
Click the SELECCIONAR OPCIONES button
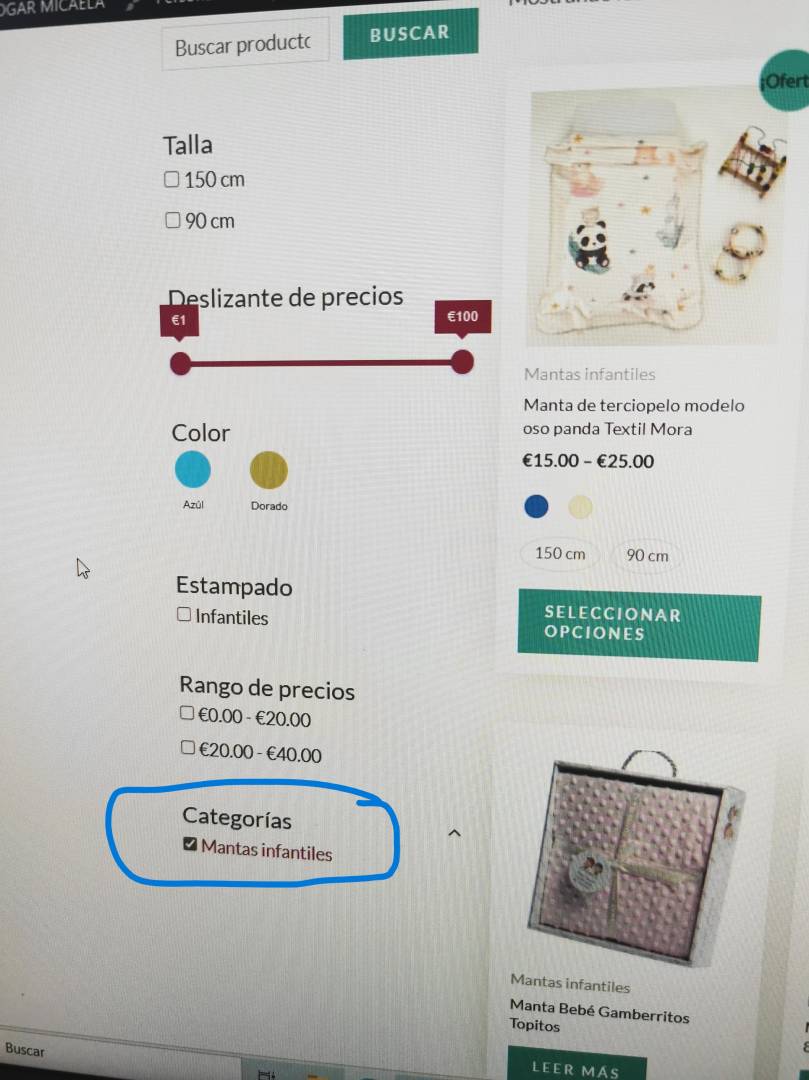coord(639,625)
